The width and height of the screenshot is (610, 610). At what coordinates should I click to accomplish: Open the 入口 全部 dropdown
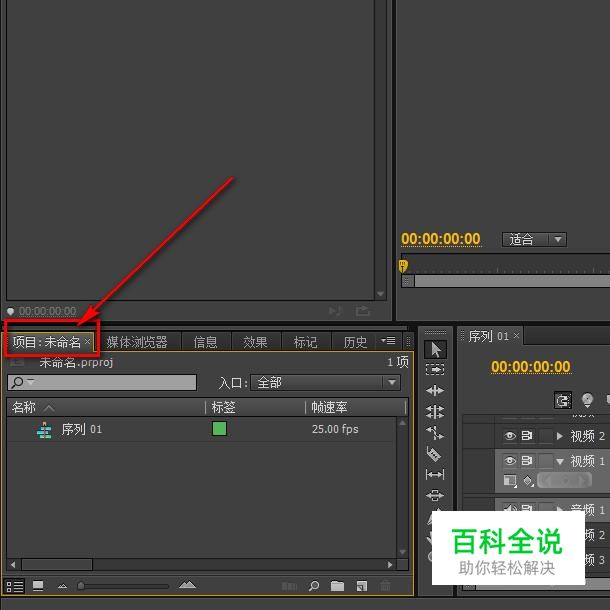[325, 382]
